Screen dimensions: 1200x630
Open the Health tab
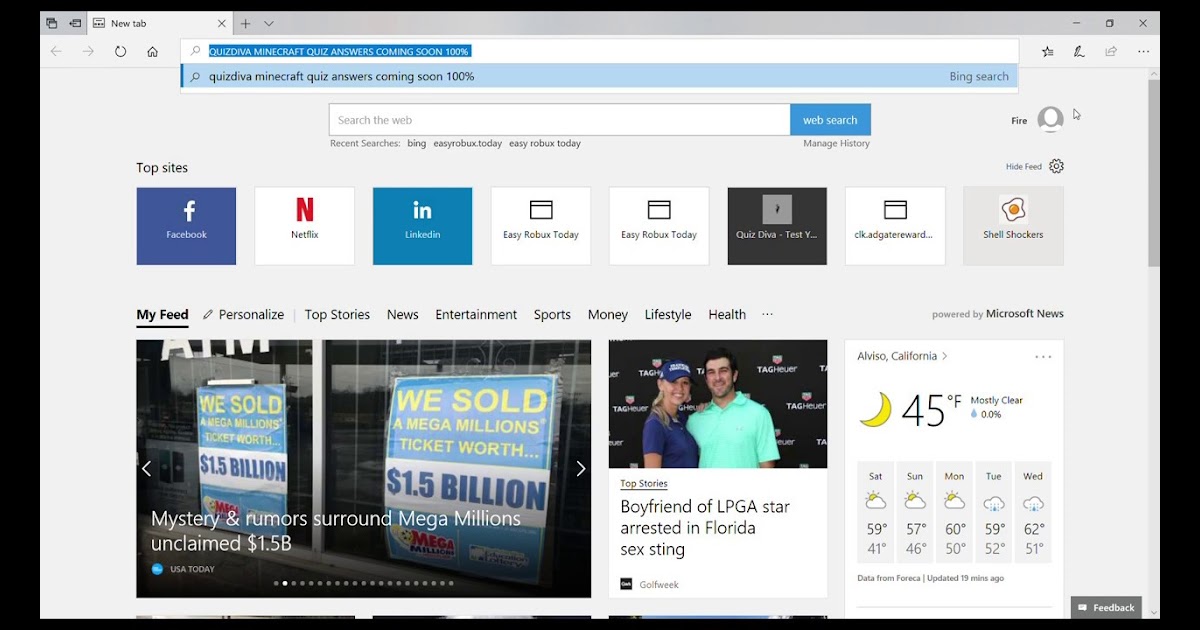(727, 314)
